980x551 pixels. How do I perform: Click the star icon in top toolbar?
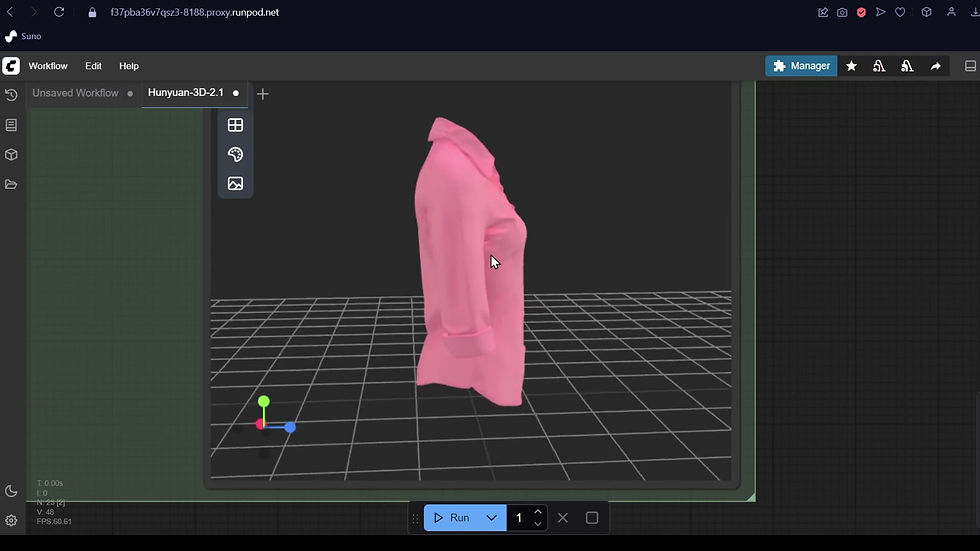pyautogui.click(x=851, y=66)
